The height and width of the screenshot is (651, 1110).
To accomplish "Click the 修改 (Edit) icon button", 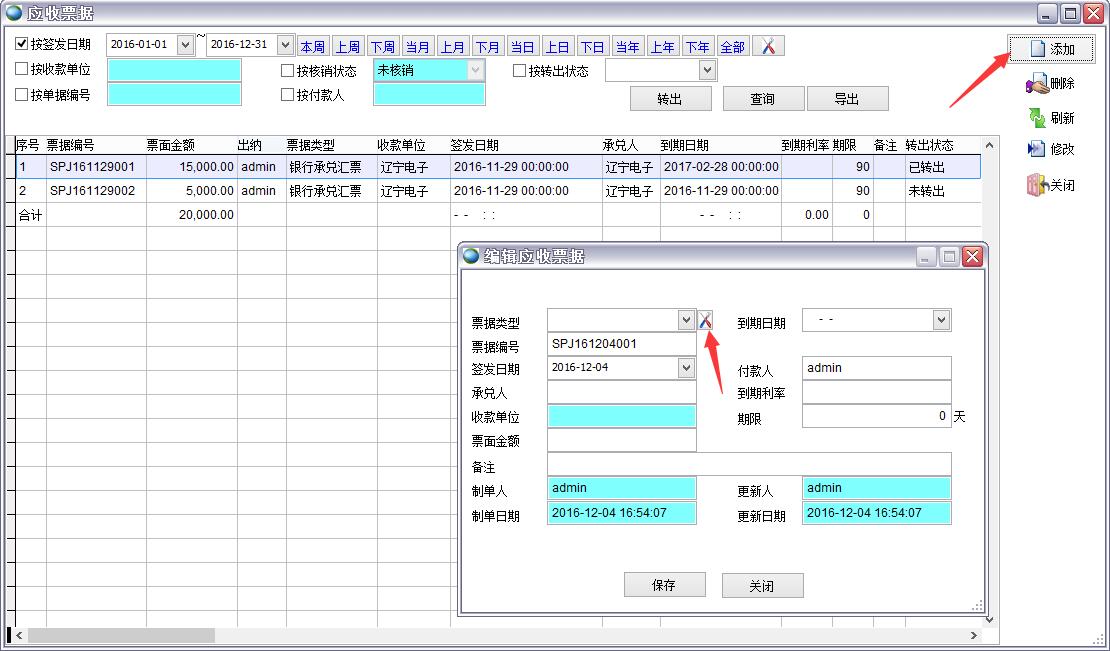I will coord(1051,149).
